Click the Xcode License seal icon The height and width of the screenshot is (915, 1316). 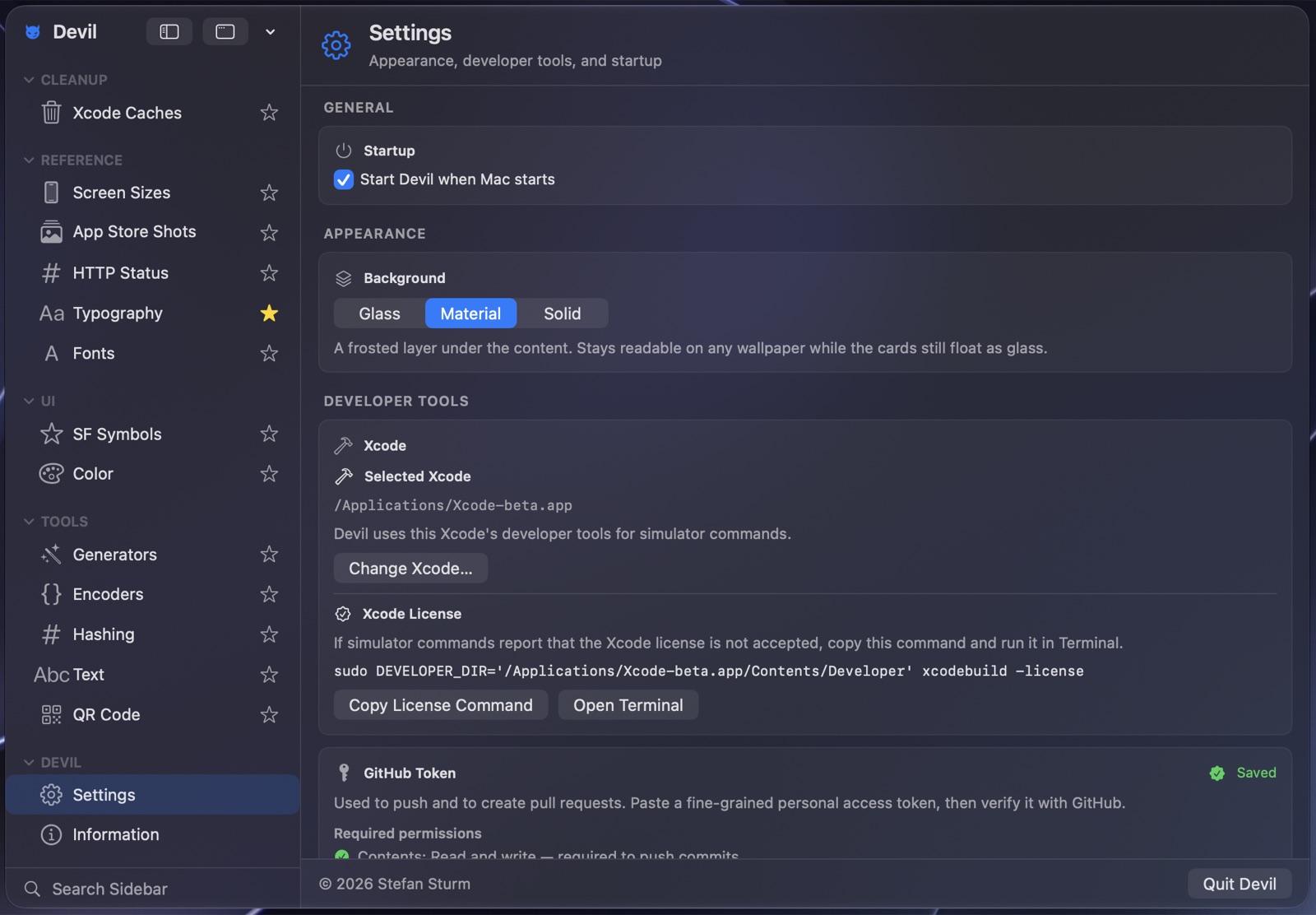coord(343,614)
